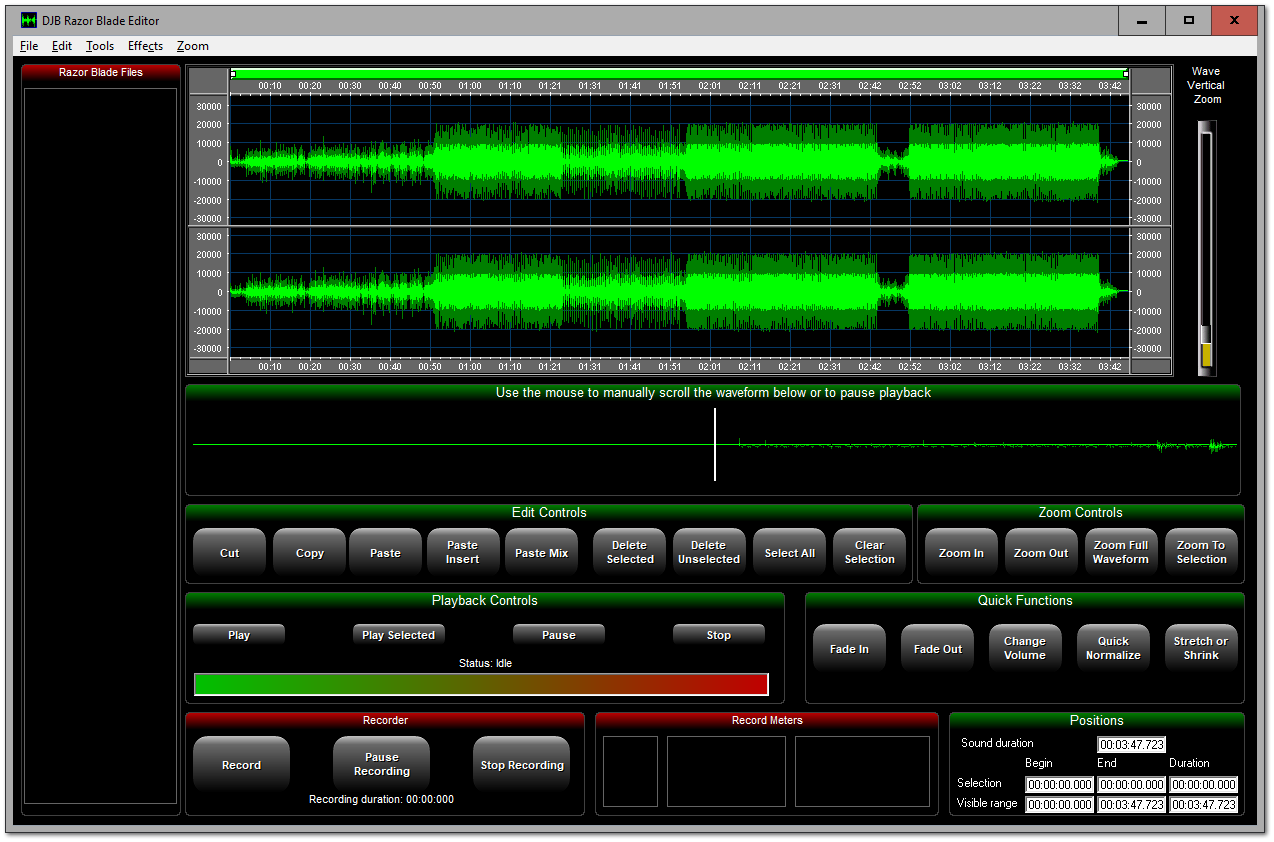The image size is (1274, 842).
Task: Apply the Fade In function
Action: point(849,649)
